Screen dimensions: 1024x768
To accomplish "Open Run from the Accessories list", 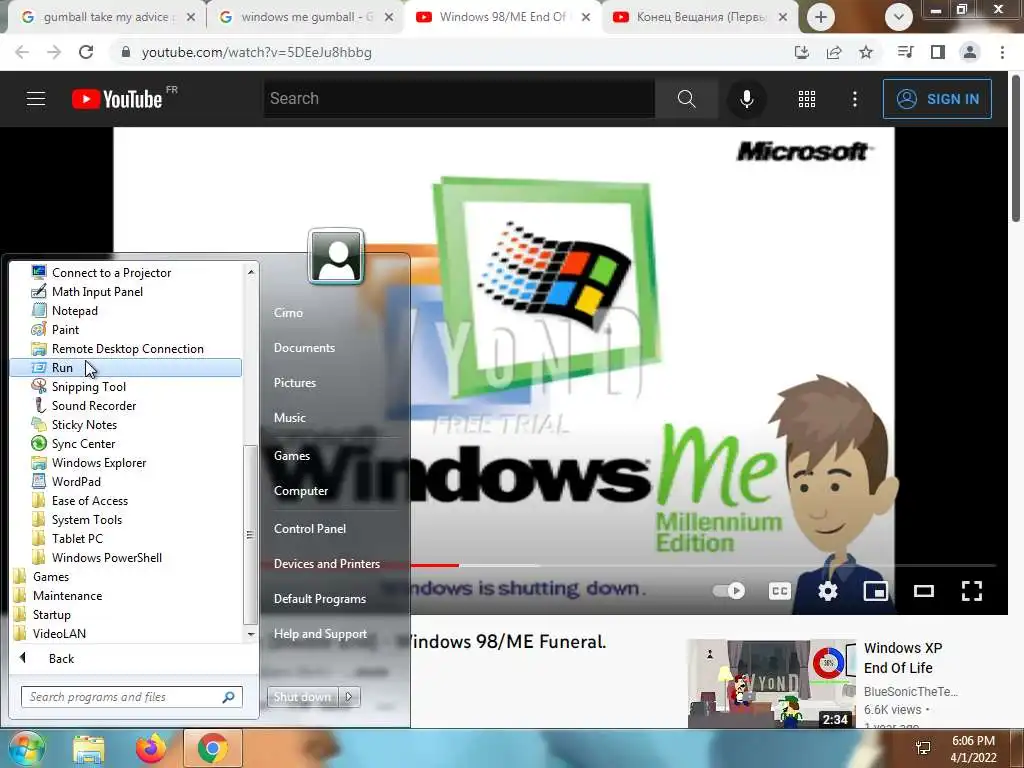I will click(125, 368).
